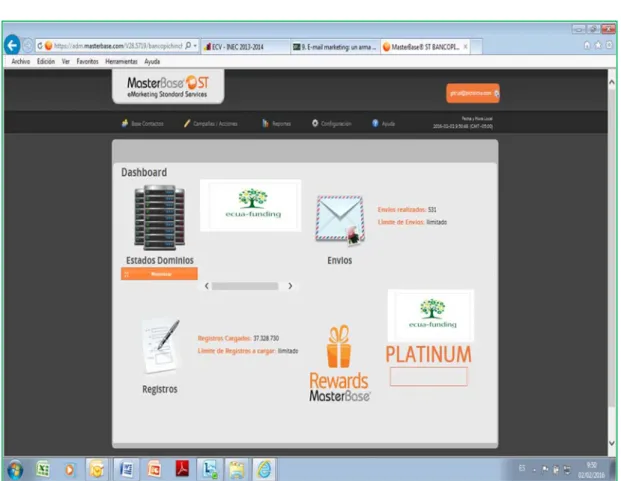
Task: Switch to the ECV - INEC 2013-2014 tab
Action: pos(246,47)
